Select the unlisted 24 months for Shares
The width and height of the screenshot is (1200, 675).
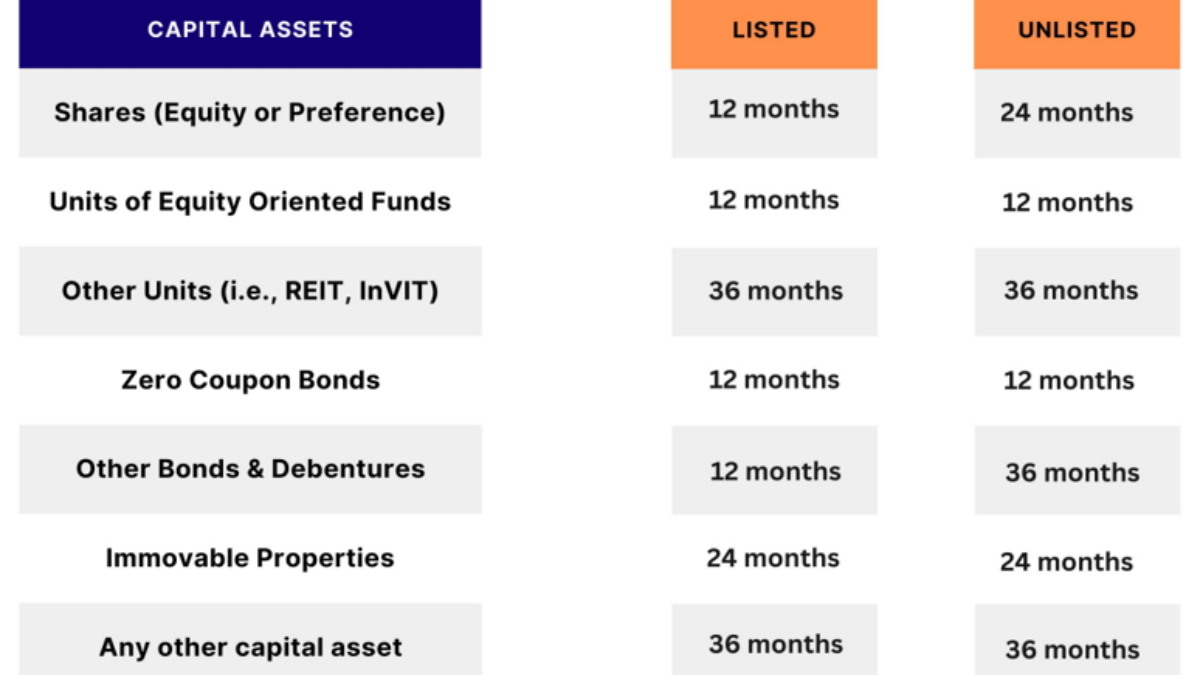pos(1066,112)
